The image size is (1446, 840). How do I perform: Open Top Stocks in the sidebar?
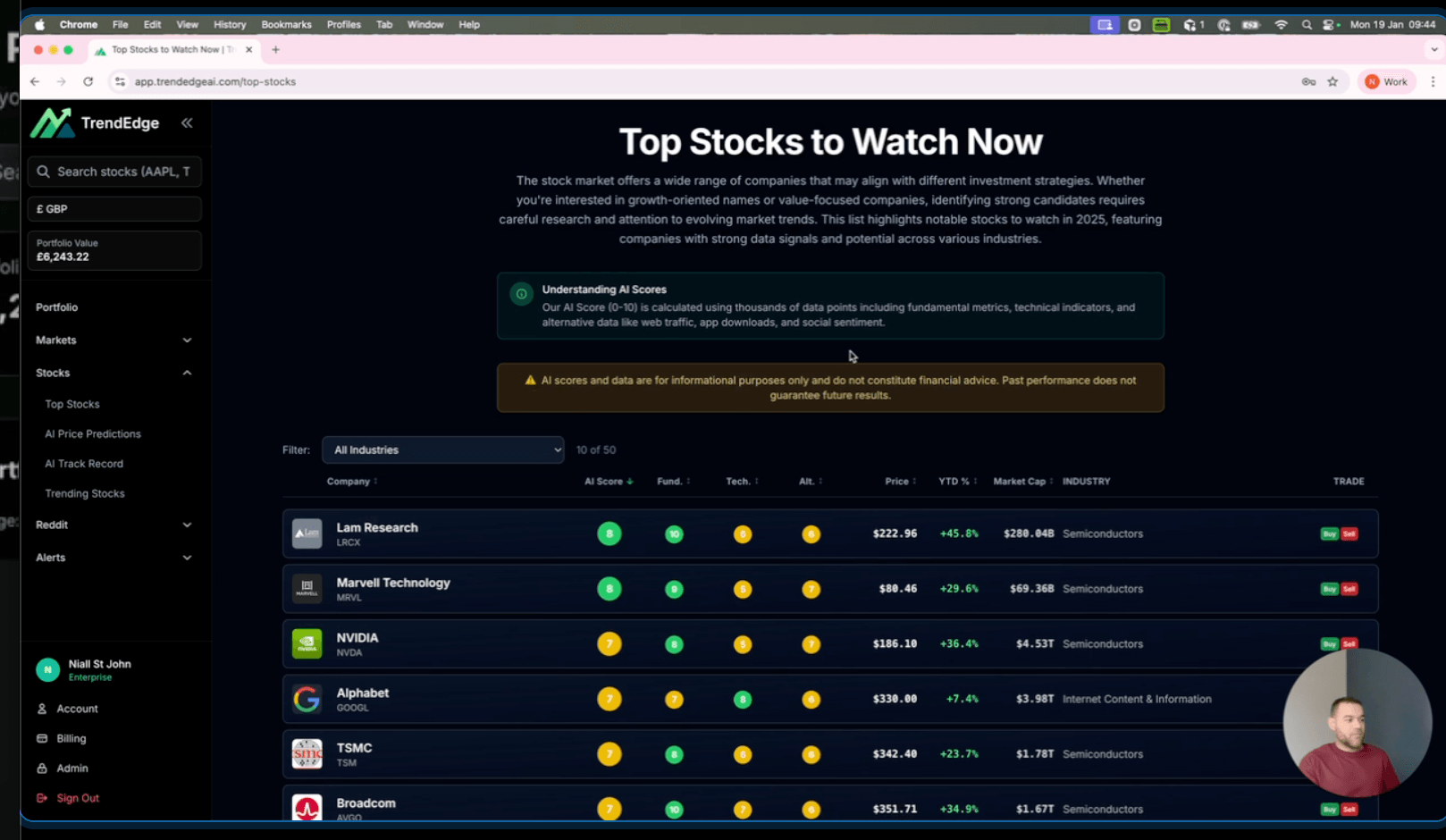click(x=72, y=405)
